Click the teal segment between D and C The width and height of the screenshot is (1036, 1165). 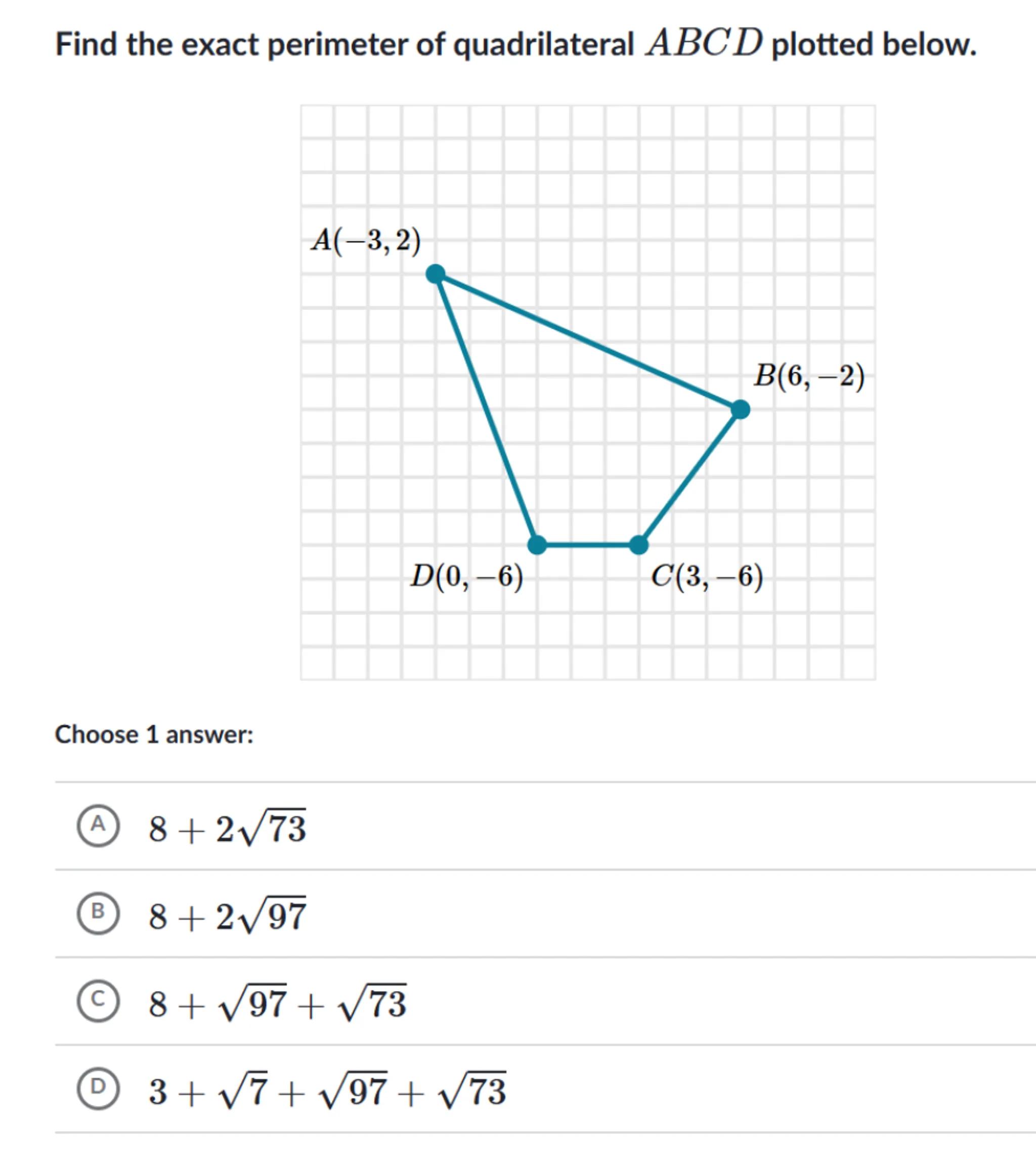[x=587, y=545]
